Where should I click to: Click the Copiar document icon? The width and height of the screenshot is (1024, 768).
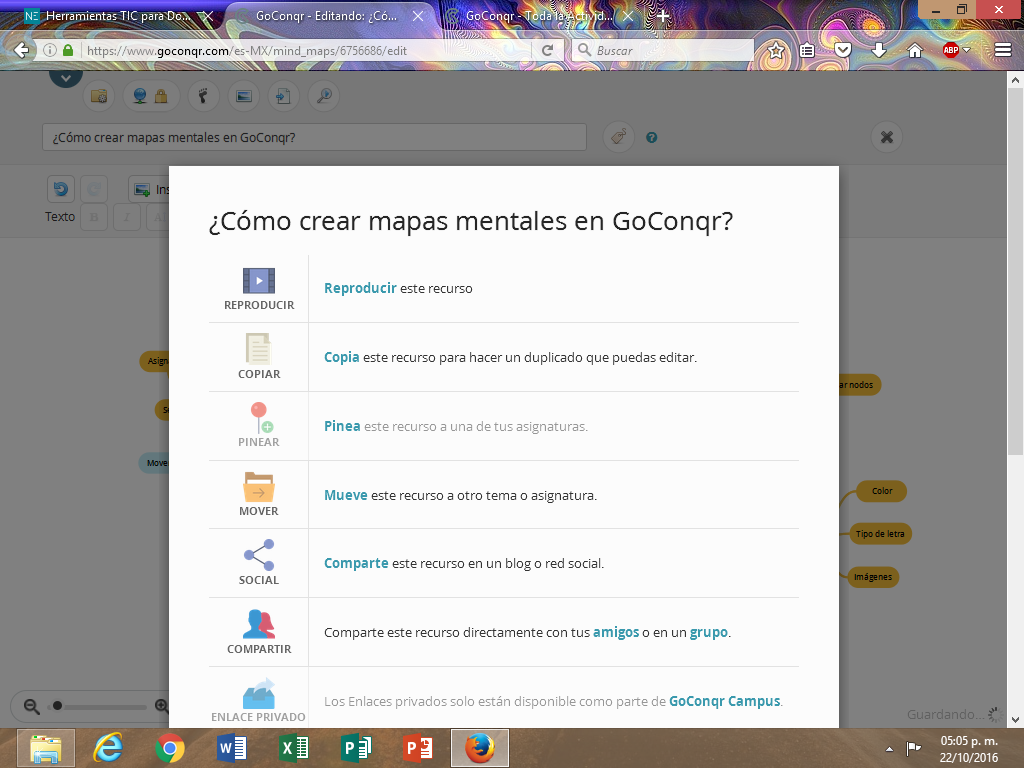point(259,349)
